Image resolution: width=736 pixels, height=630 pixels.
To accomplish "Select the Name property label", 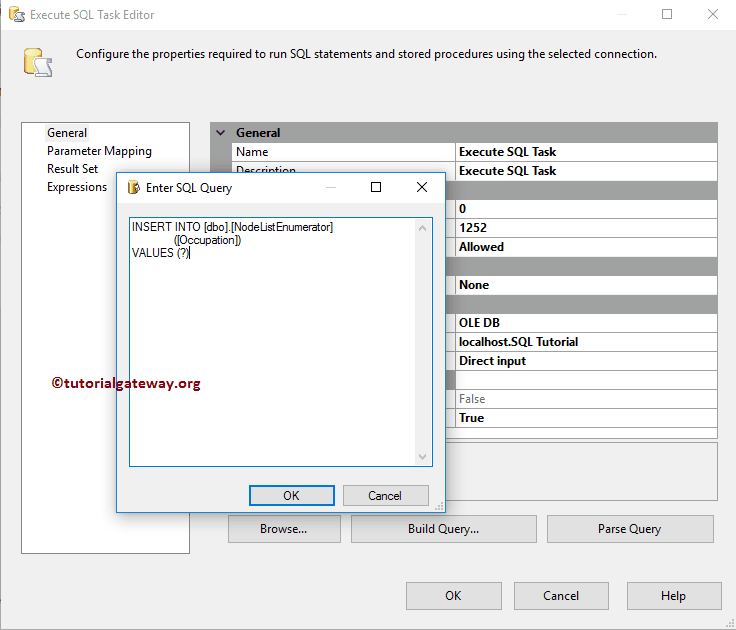I will pyautogui.click(x=343, y=152).
